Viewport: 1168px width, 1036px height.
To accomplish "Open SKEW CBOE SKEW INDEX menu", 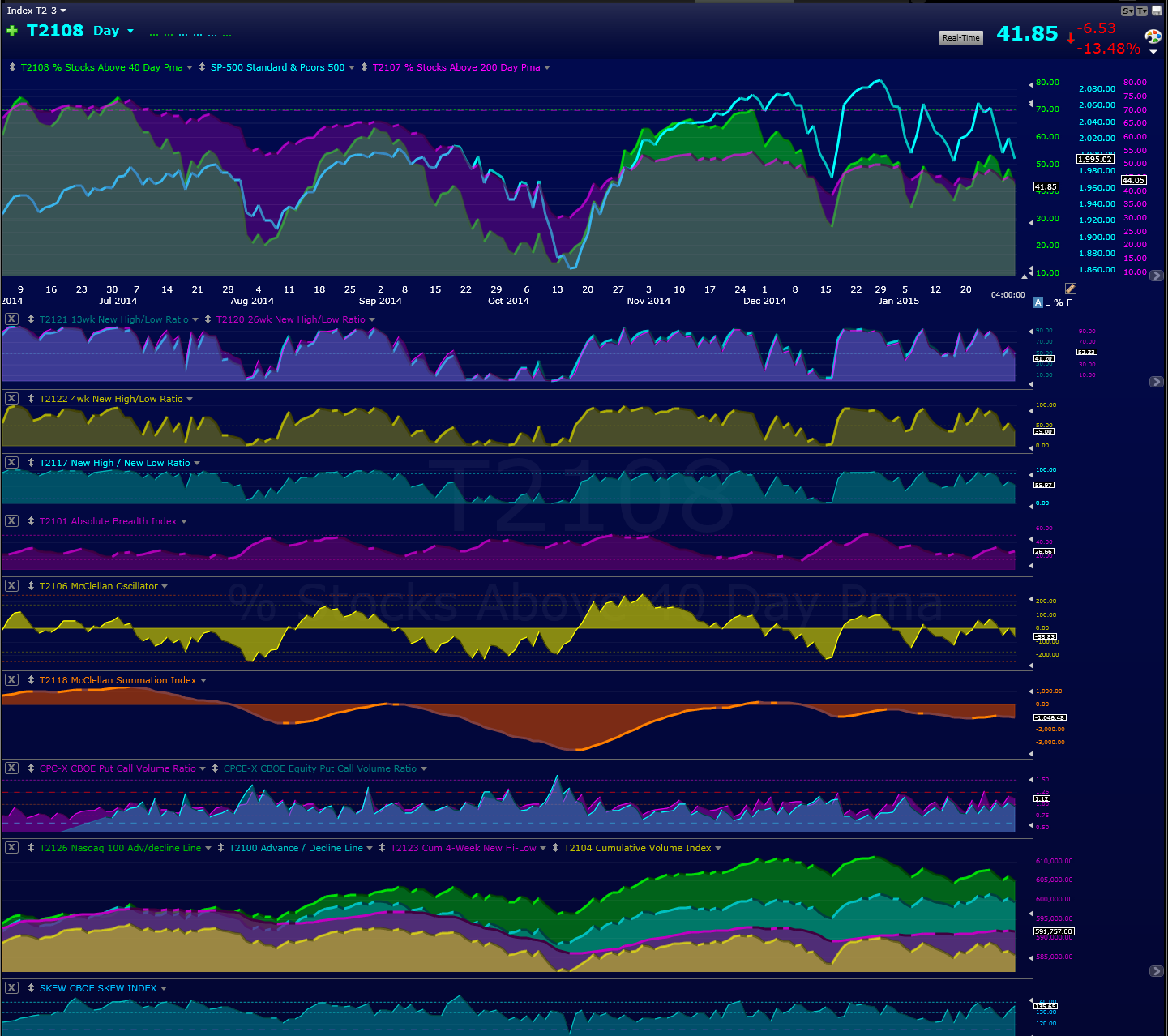I will pyautogui.click(x=164, y=988).
